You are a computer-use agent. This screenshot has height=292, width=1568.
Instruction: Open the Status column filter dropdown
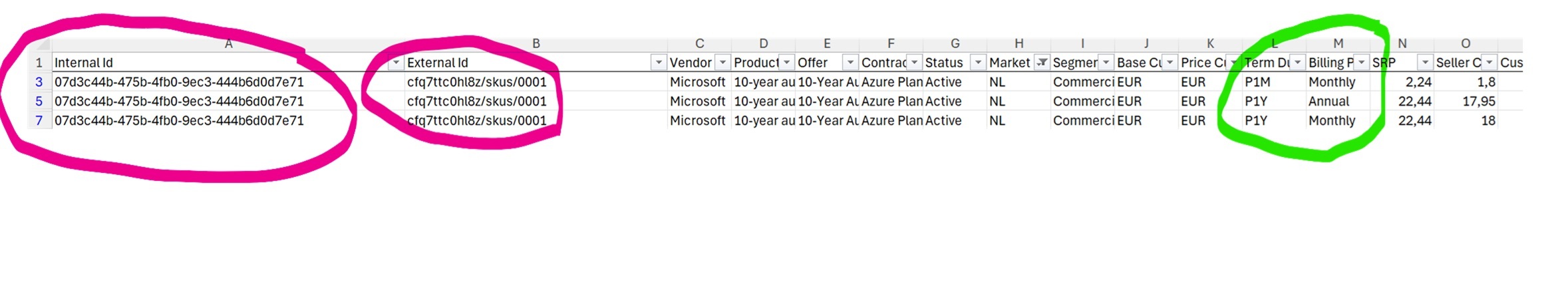point(978,63)
